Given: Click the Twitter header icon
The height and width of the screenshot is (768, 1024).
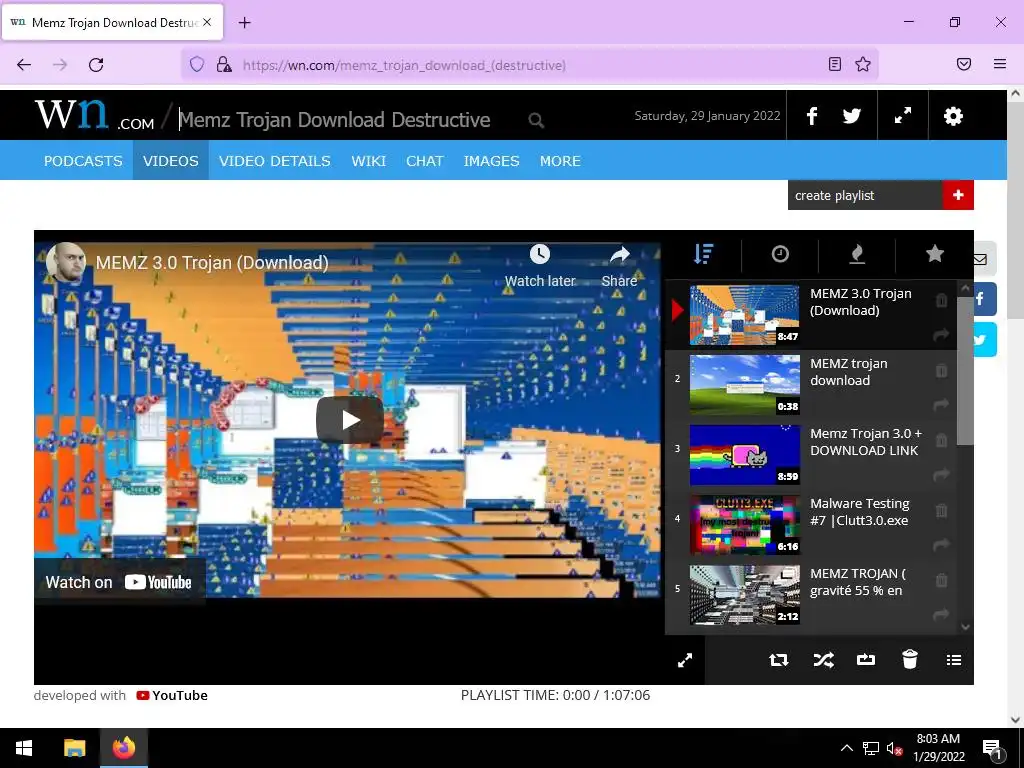Looking at the screenshot, I should pyautogui.click(x=852, y=116).
